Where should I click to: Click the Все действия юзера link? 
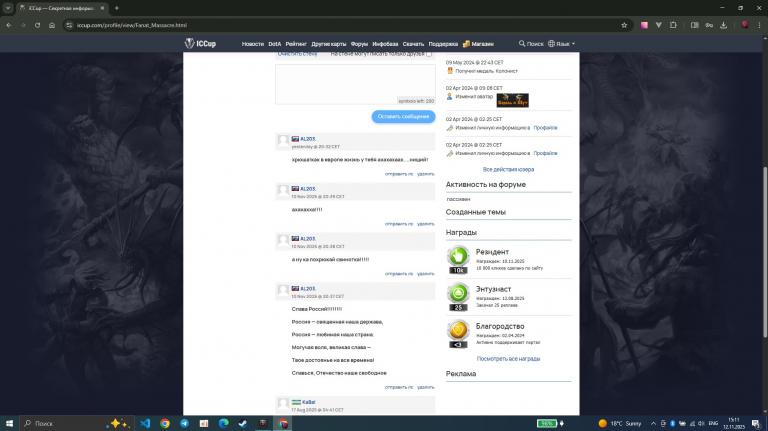click(508, 169)
